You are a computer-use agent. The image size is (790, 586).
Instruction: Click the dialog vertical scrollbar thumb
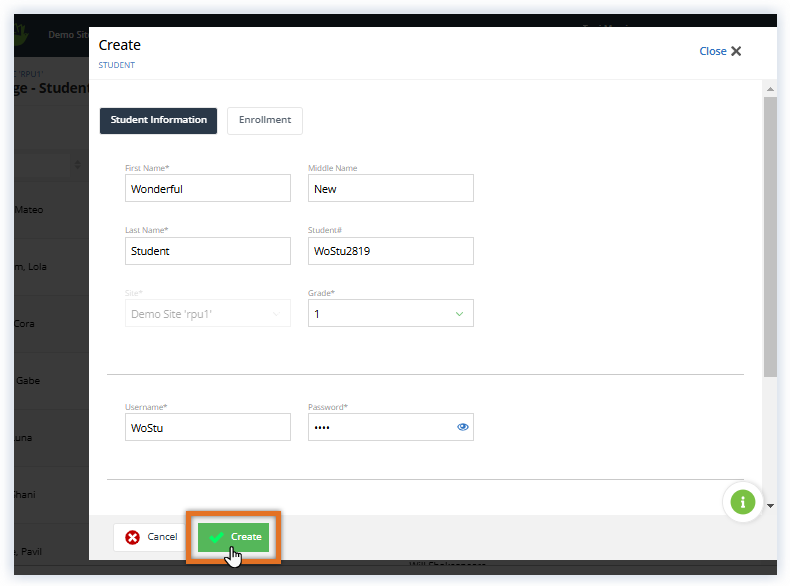[x=770, y=237]
